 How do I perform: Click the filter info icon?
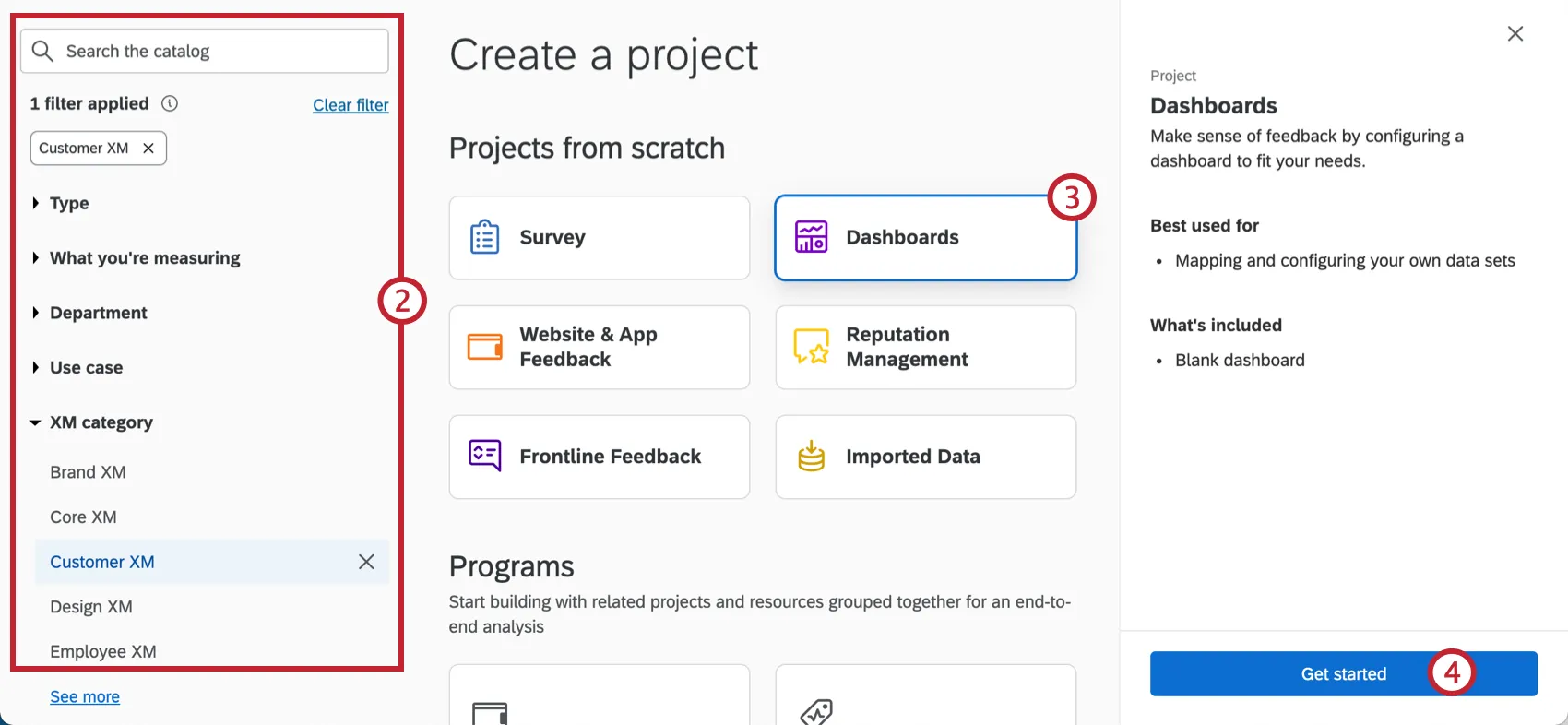(170, 103)
